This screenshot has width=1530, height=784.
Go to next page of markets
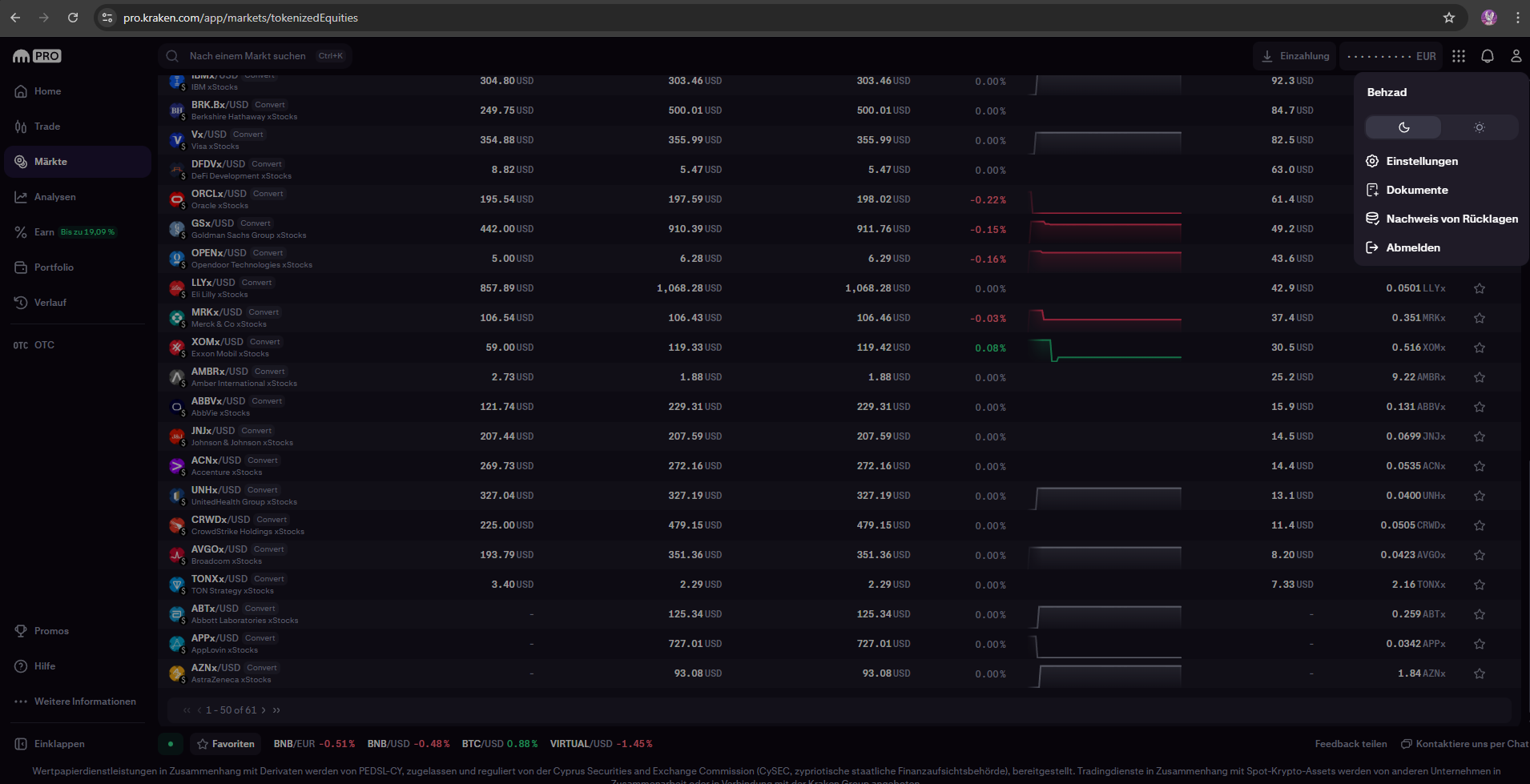click(x=264, y=710)
